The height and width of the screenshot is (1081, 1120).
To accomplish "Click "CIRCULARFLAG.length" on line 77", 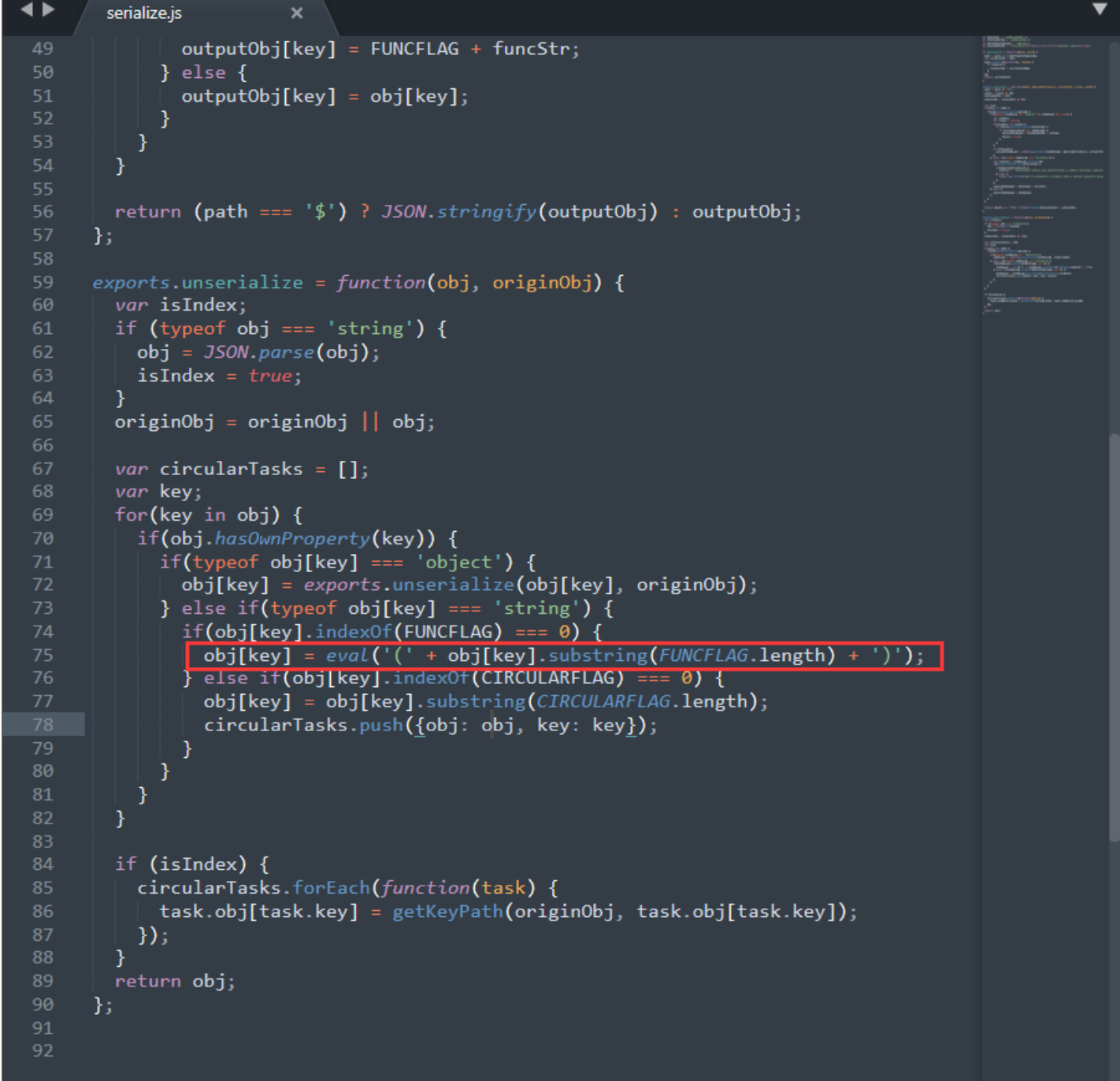I will (641, 701).
